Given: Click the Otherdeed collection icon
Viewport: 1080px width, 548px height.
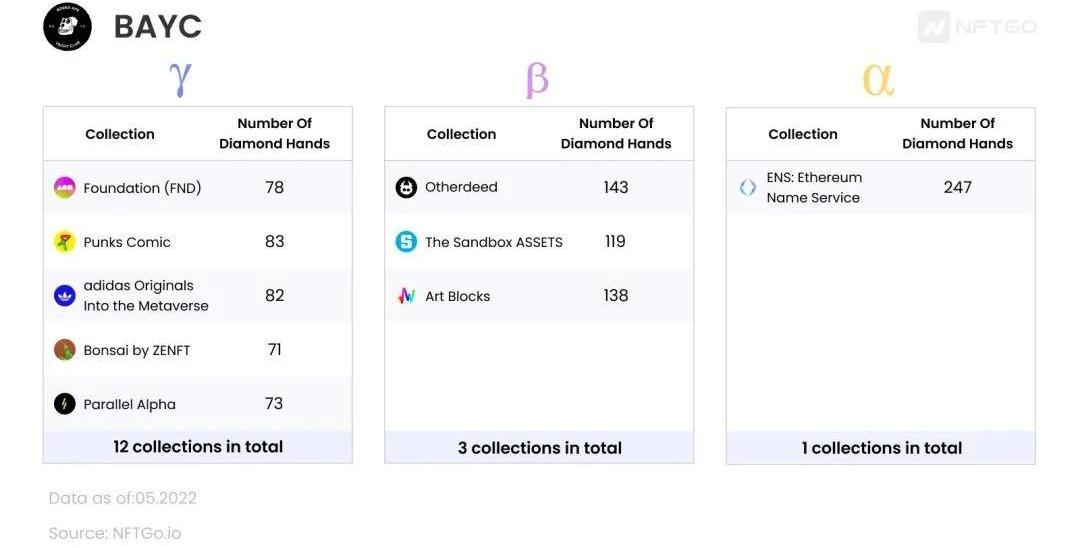Looking at the screenshot, I should (x=406, y=187).
